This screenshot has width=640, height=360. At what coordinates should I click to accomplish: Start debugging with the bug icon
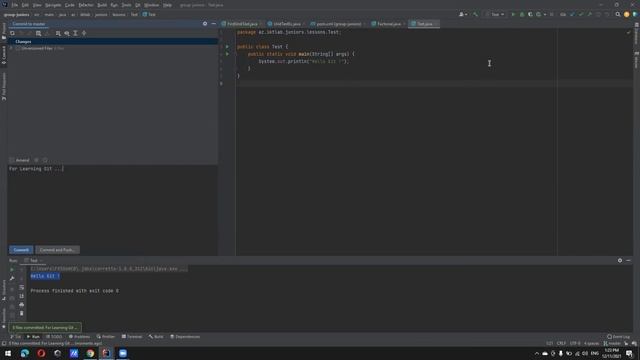pos(522,14)
